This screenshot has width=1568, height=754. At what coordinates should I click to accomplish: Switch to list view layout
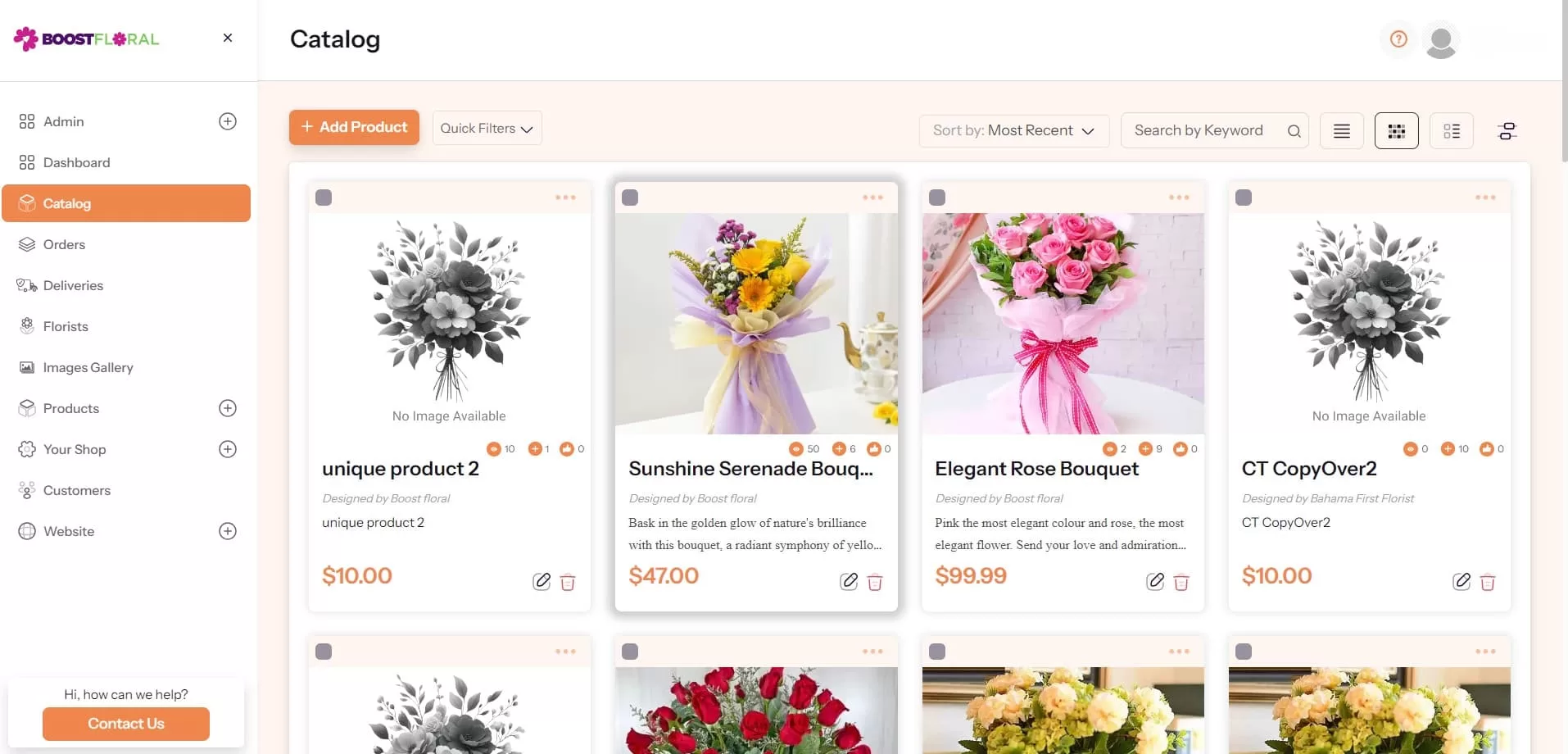(1341, 131)
